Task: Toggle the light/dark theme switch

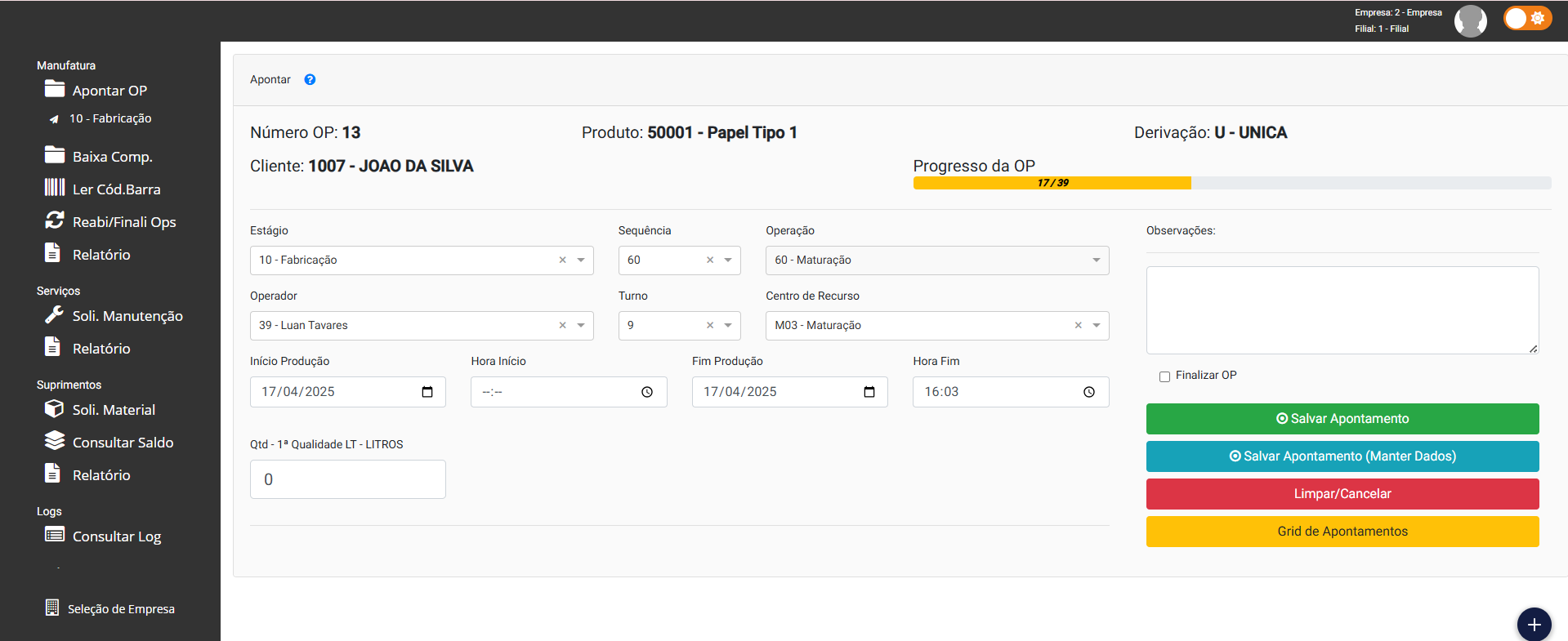Action: coord(1526,18)
